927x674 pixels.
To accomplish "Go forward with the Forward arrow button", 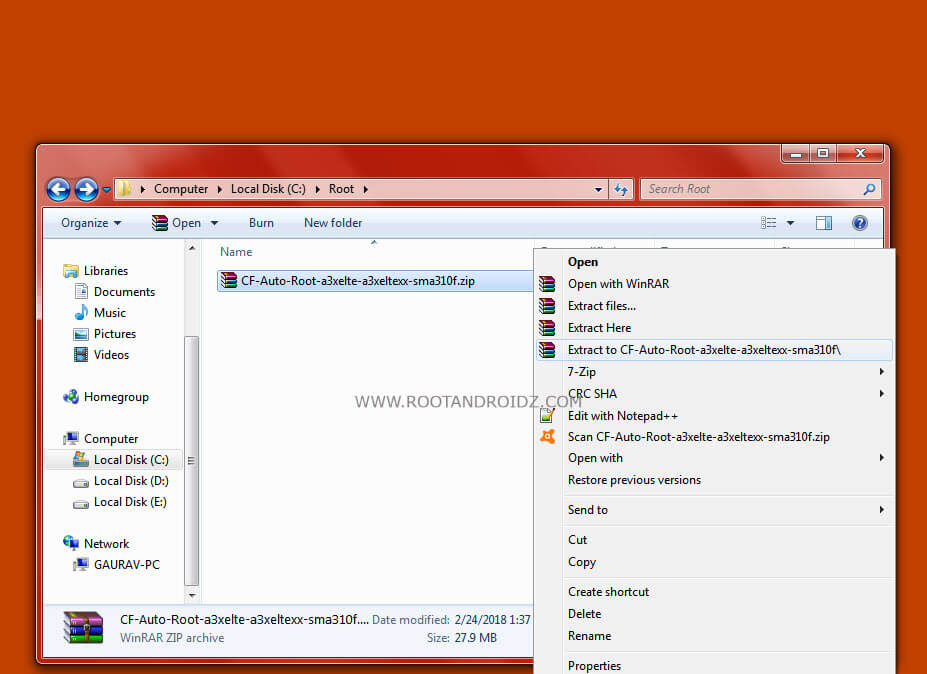I will tap(86, 189).
